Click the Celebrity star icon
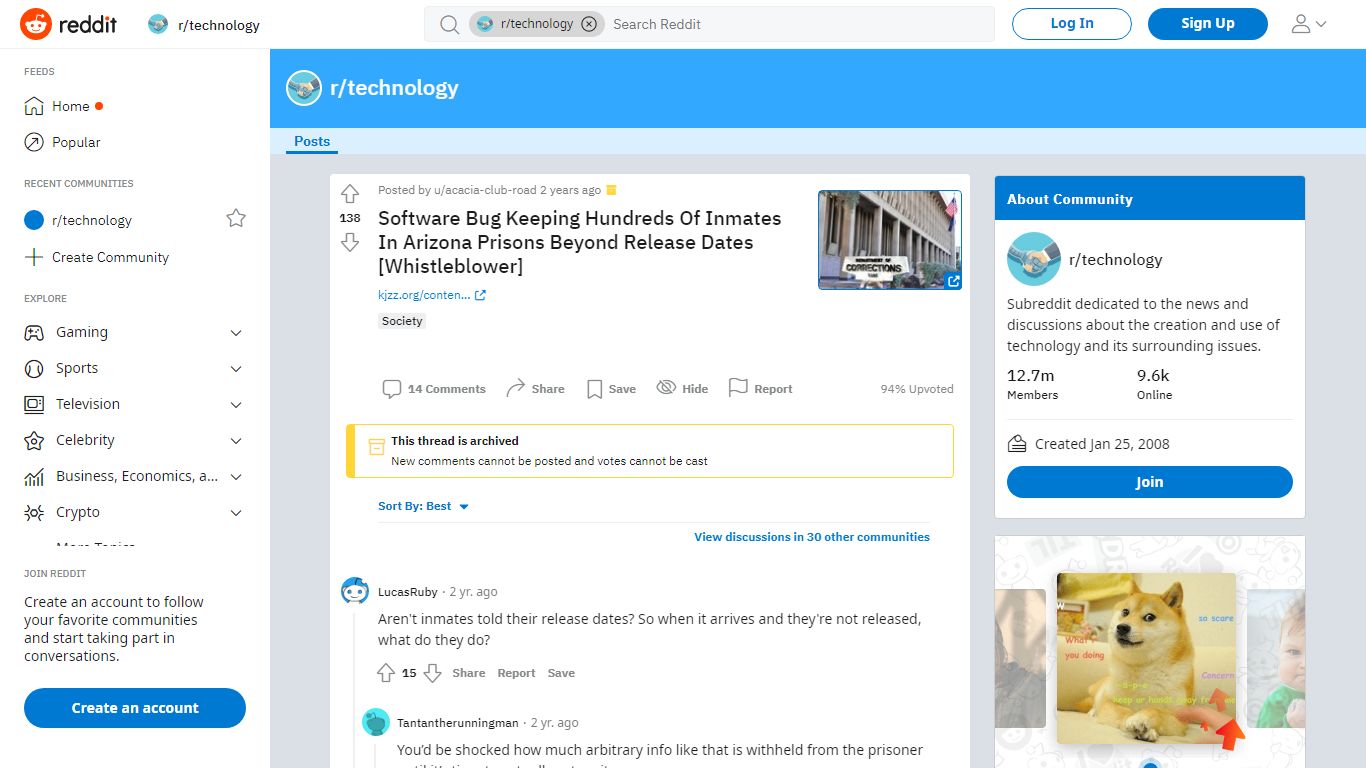Screen dimensions: 1366x768 tap(34, 441)
